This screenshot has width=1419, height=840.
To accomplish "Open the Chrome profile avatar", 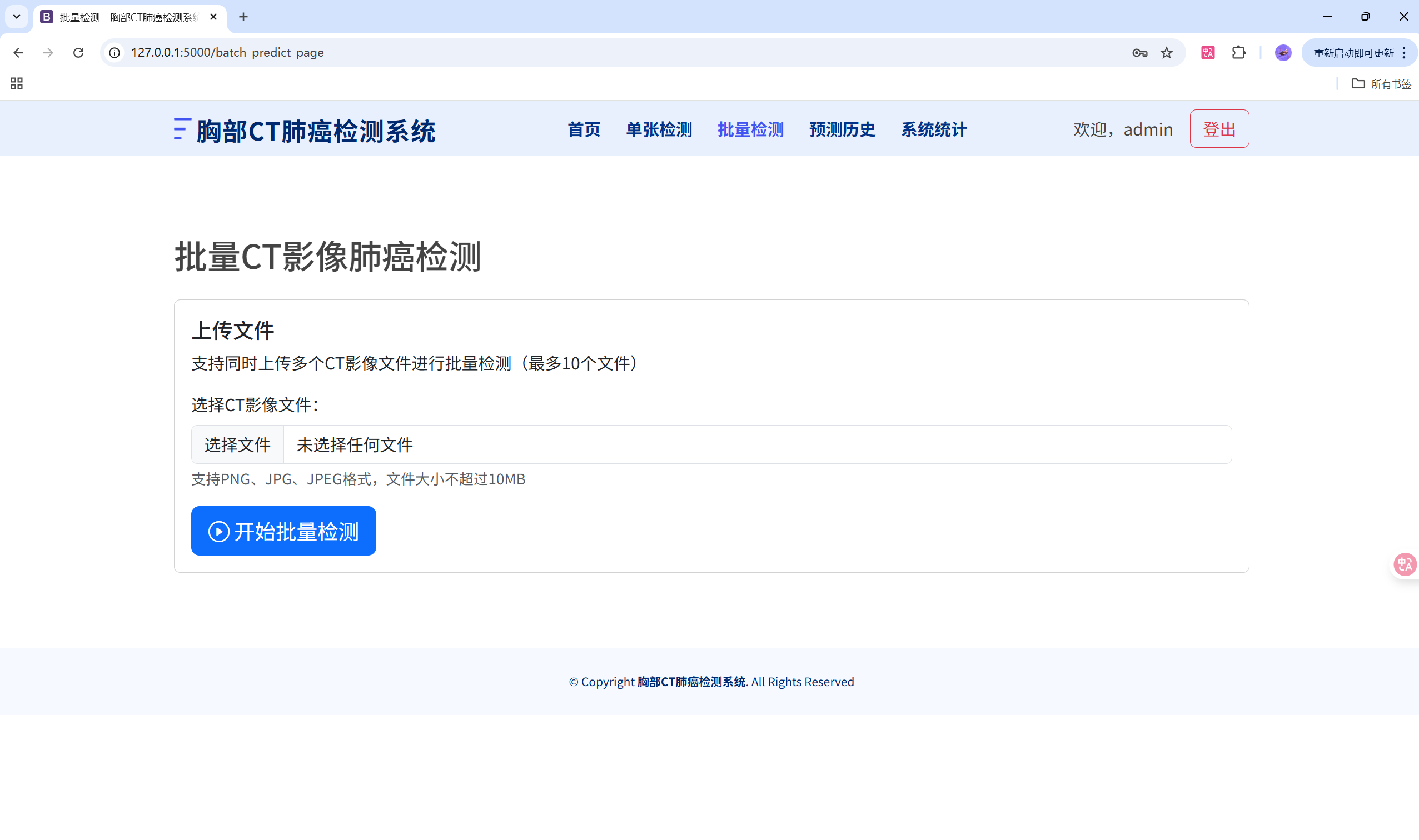I will [x=1282, y=53].
